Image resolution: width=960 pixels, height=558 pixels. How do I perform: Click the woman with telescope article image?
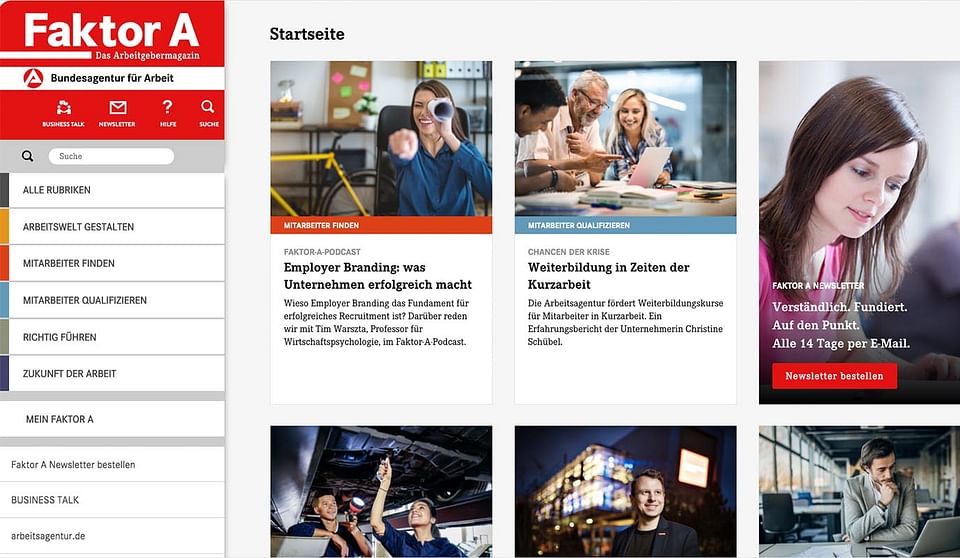pos(381,138)
